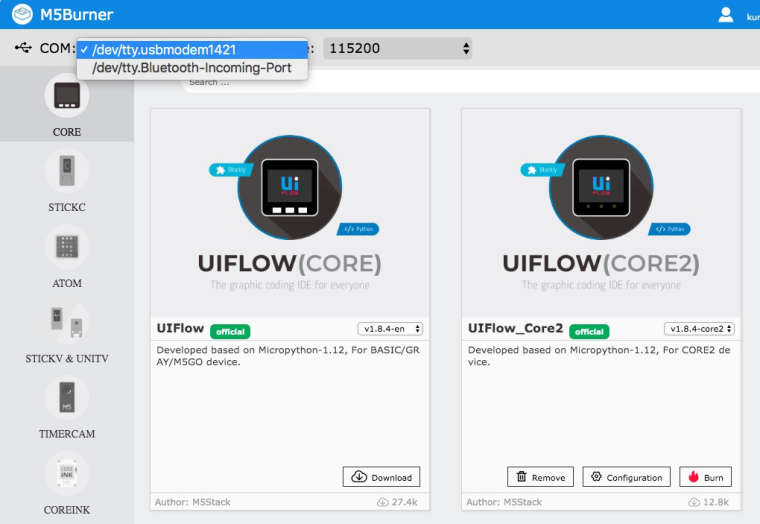Open the user account profile icon

725,15
